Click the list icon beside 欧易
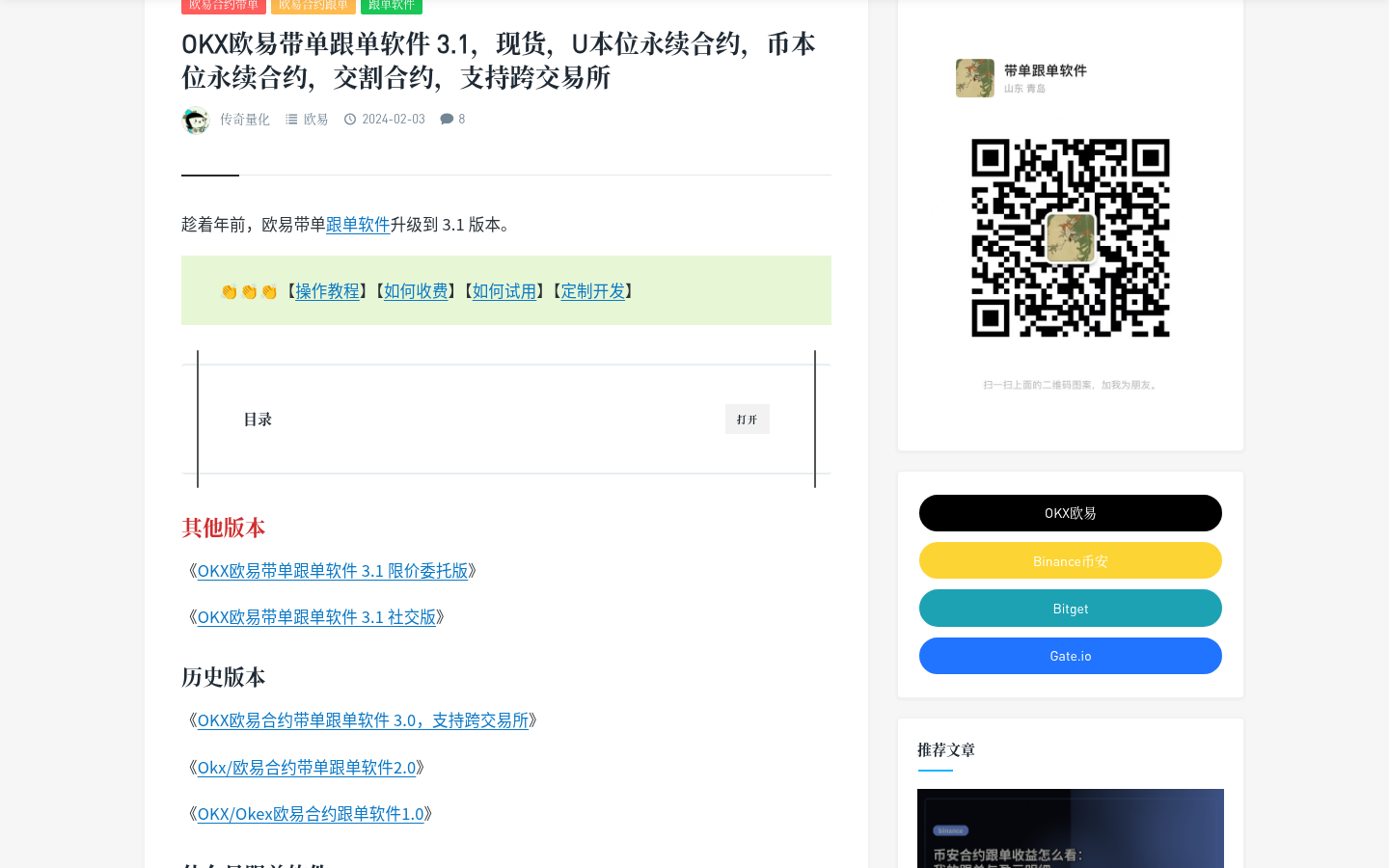 (x=291, y=120)
